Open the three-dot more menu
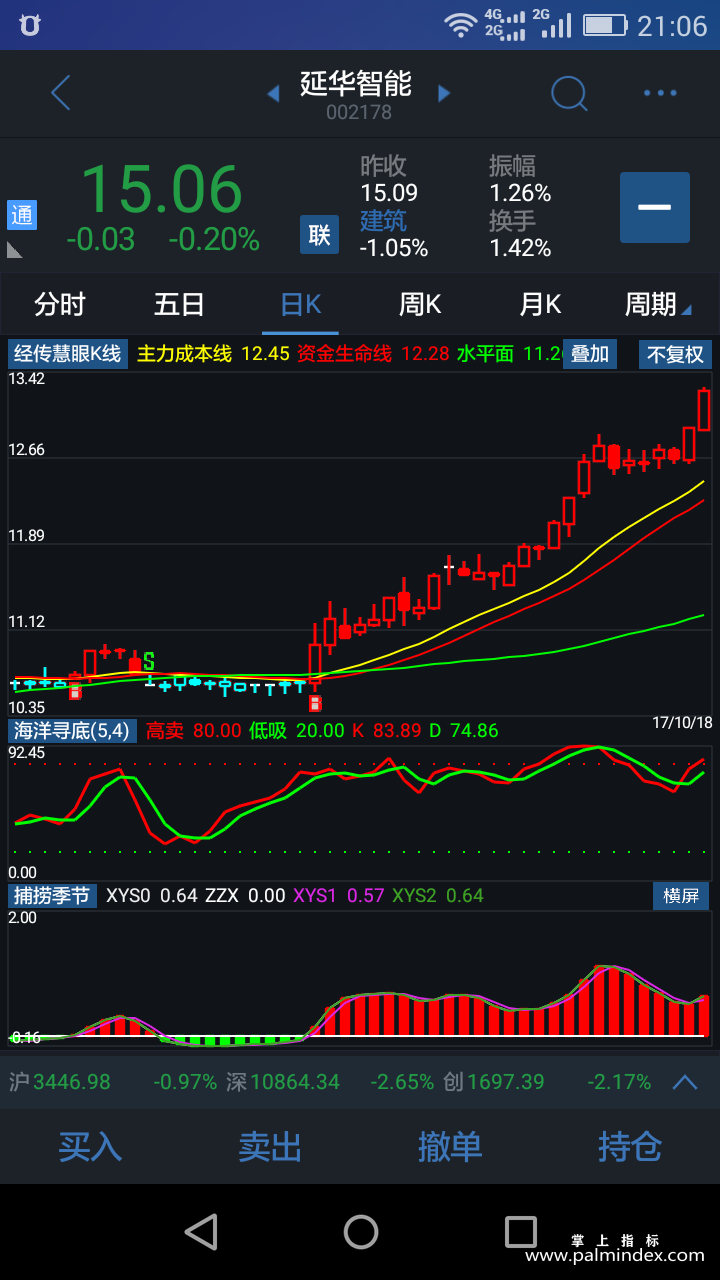 tap(660, 93)
